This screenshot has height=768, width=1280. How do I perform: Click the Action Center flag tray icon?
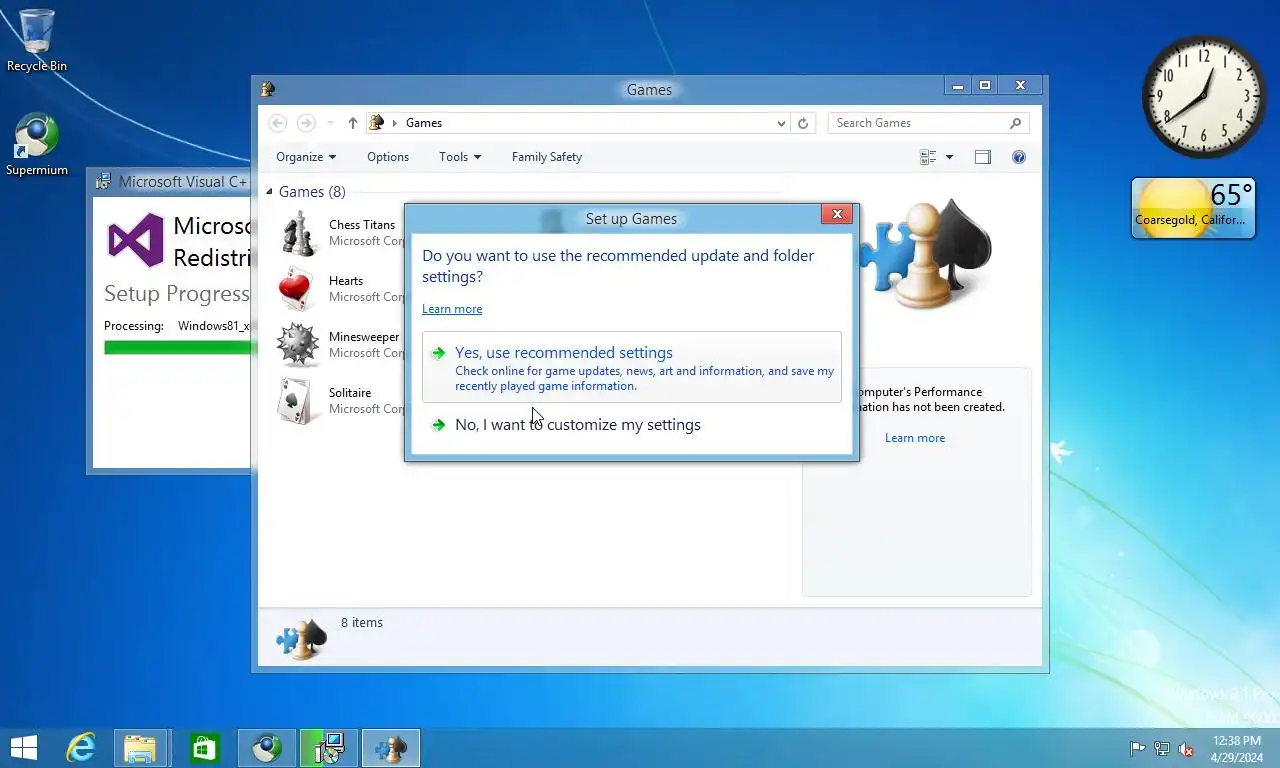(x=1137, y=748)
